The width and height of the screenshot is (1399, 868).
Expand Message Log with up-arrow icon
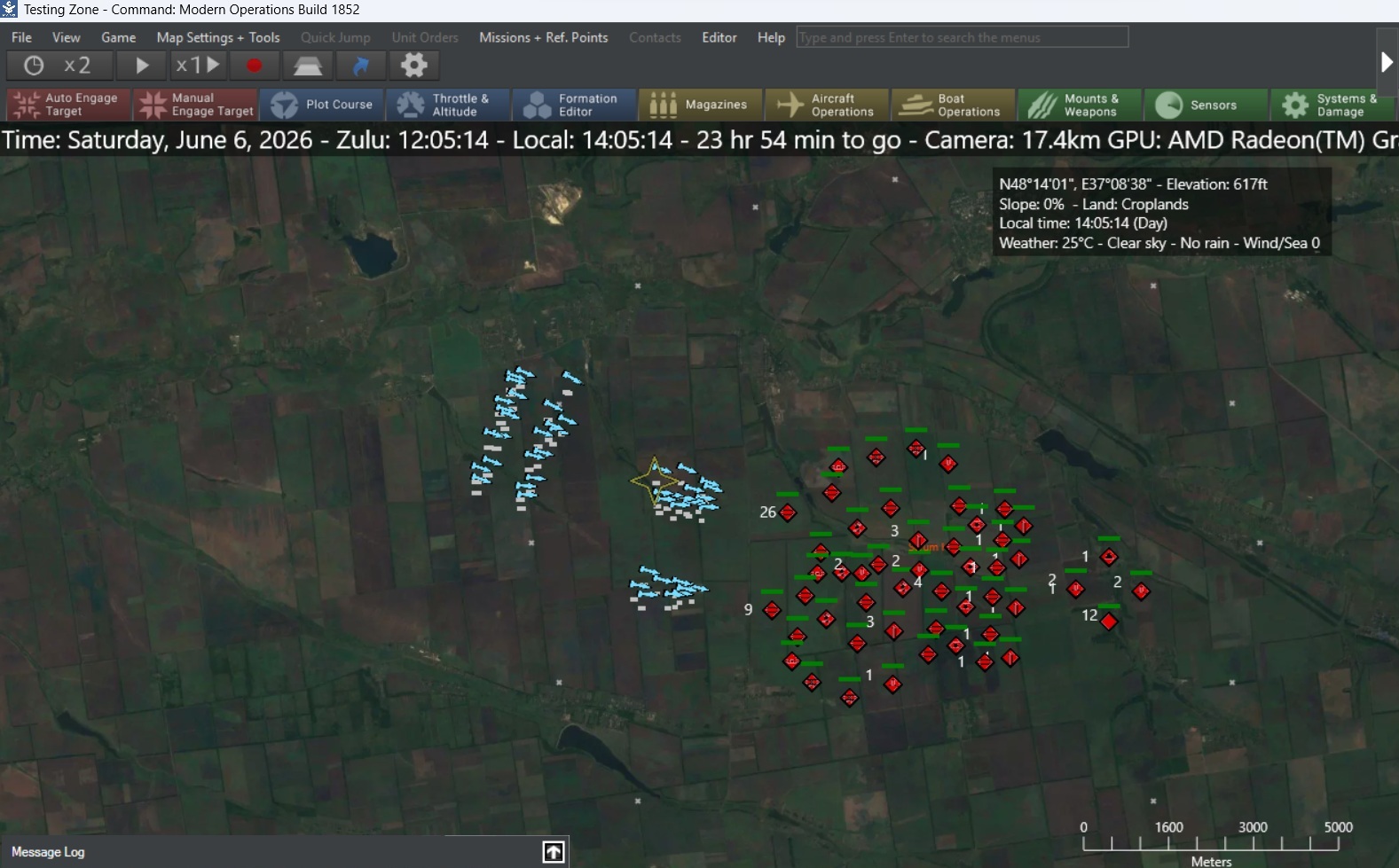click(x=554, y=852)
